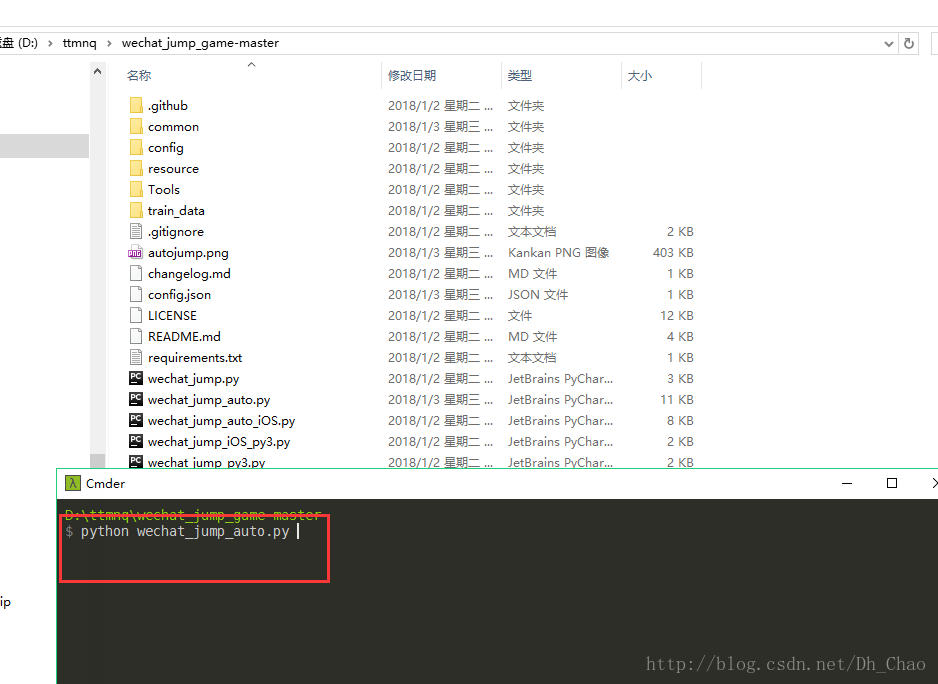This screenshot has width=938, height=684.
Task: Open the address bar history dropdown
Action: click(x=889, y=44)
